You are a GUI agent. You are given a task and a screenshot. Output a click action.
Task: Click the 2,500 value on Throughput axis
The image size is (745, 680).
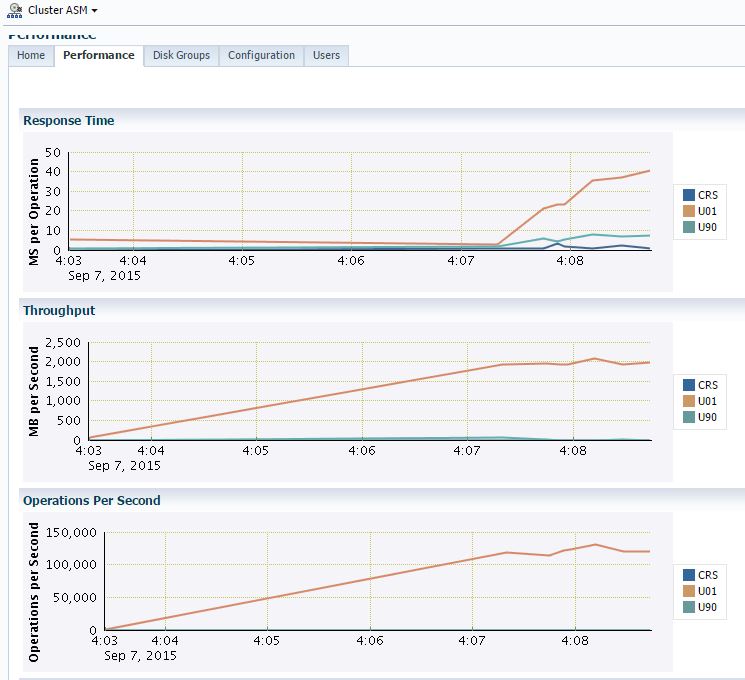click(x=63, y=343)
